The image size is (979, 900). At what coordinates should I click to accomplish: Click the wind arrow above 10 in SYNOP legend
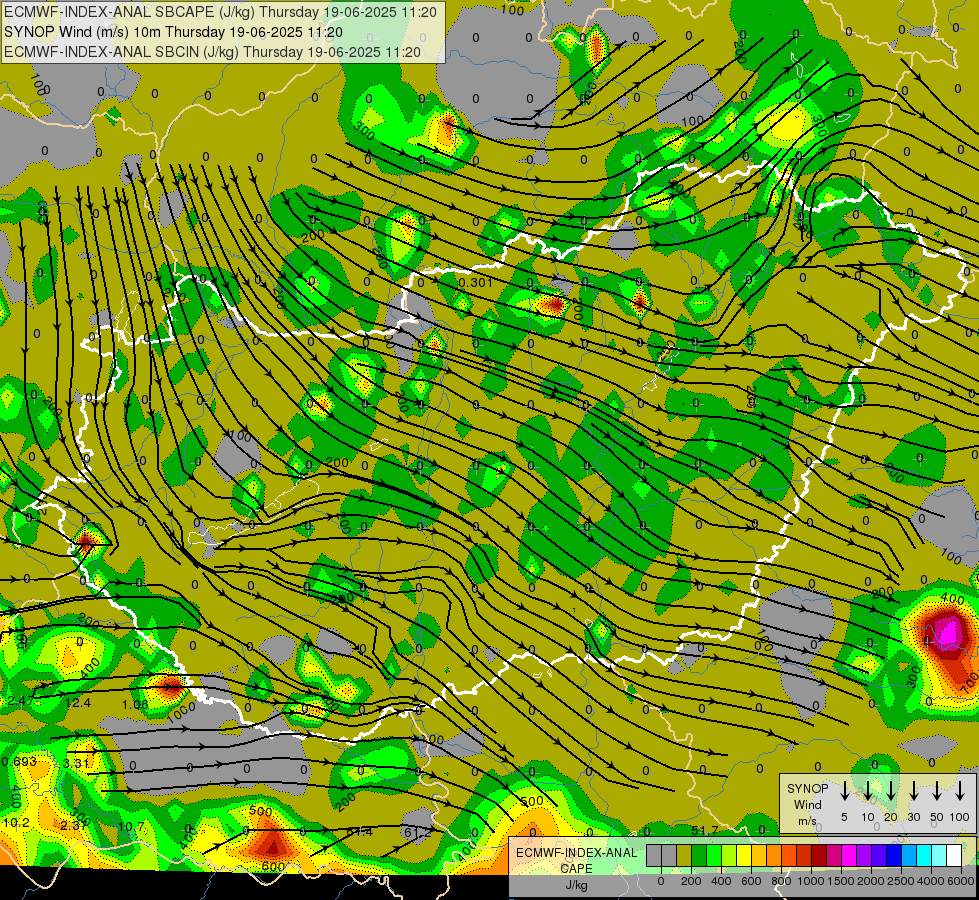click(868, 791)
